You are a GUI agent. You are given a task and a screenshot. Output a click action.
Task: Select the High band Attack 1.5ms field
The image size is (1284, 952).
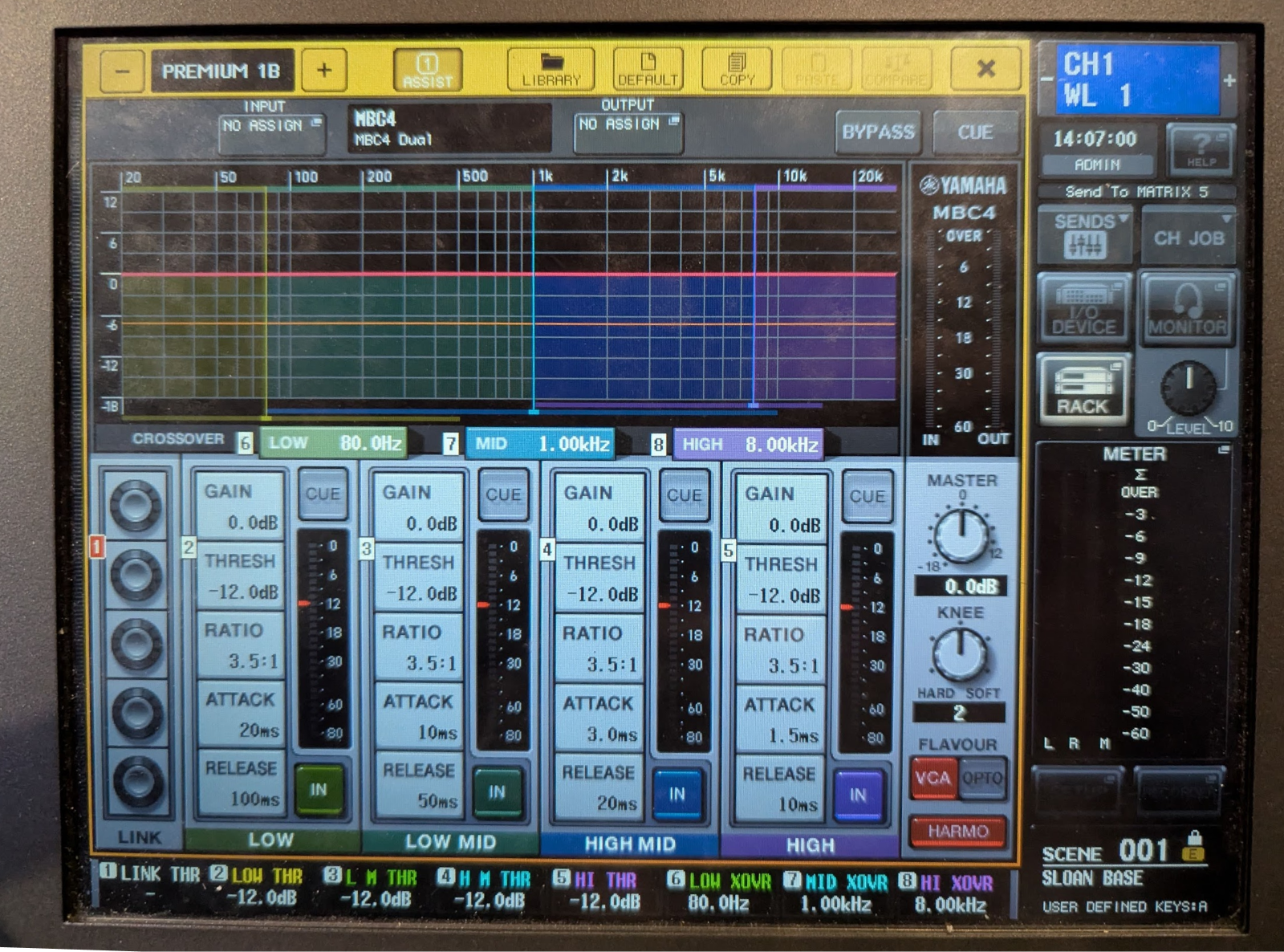[x=781, y=719]
